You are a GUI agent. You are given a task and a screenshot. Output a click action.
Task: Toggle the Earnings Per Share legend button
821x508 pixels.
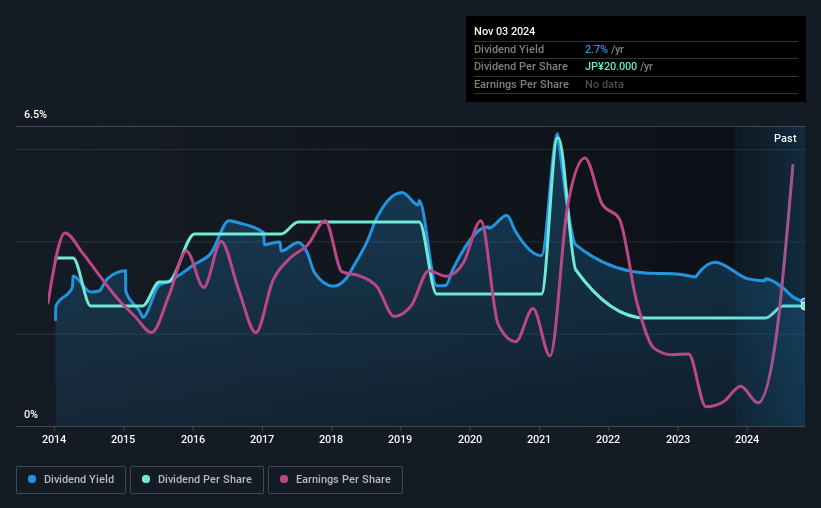335,480
